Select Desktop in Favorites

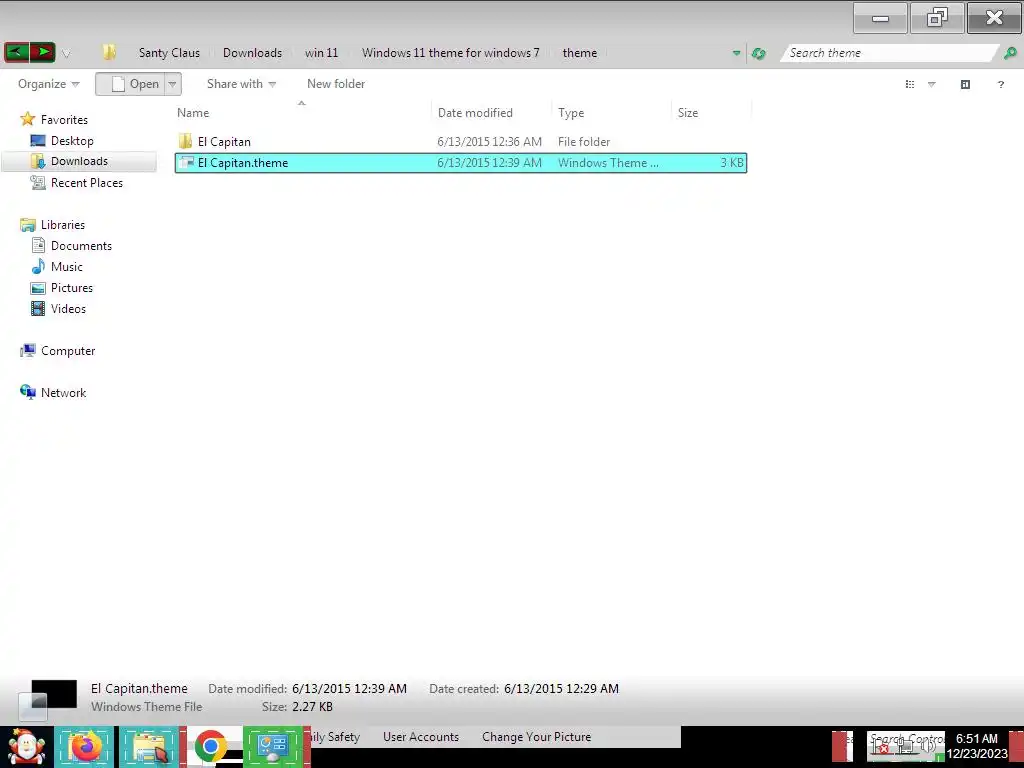(x=72, y=140)
